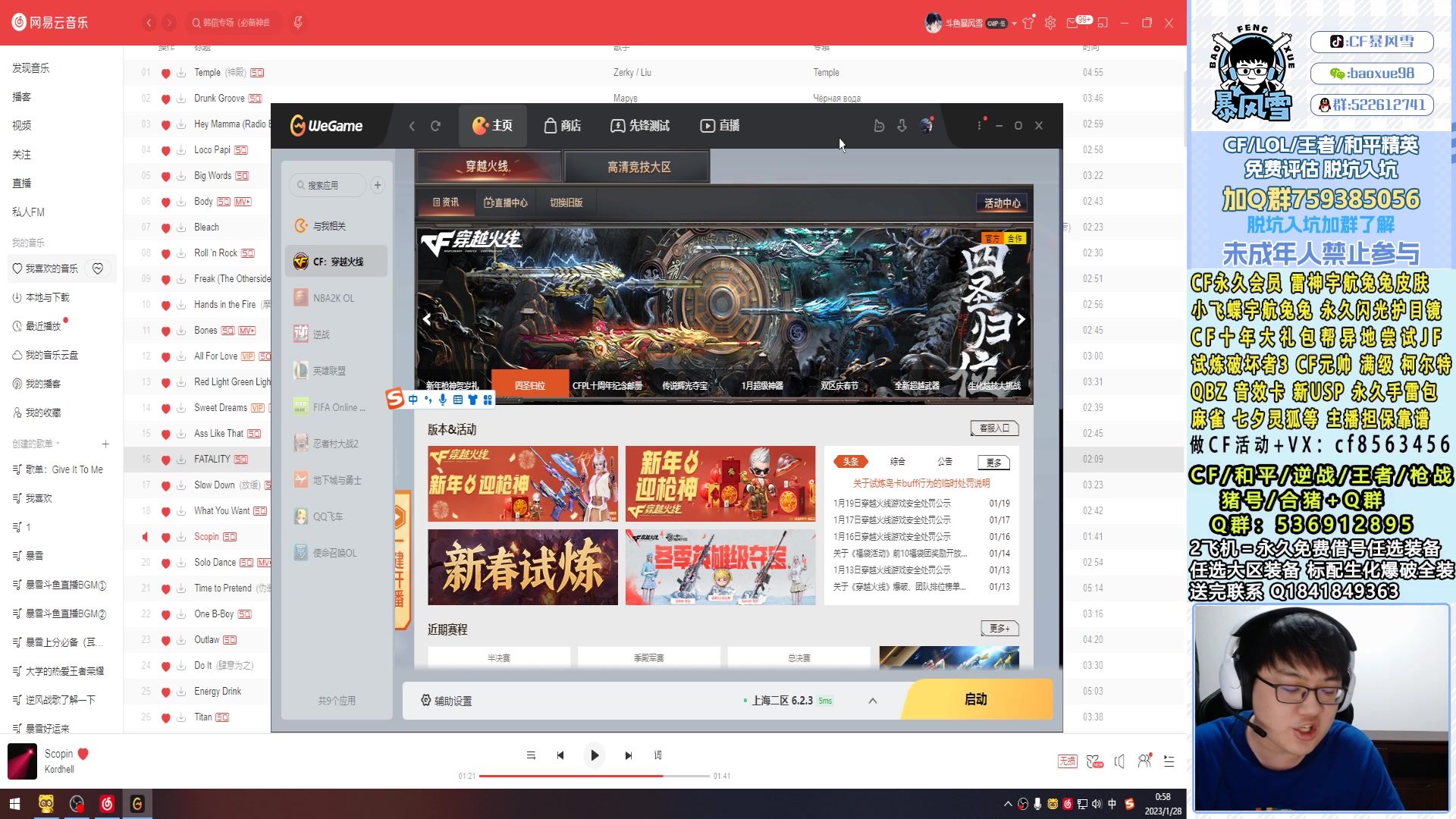Screen dimensions: 1456x819
Task: Click the 启动 (Launch) button for CrossFire
Action: tap(975, 699)
